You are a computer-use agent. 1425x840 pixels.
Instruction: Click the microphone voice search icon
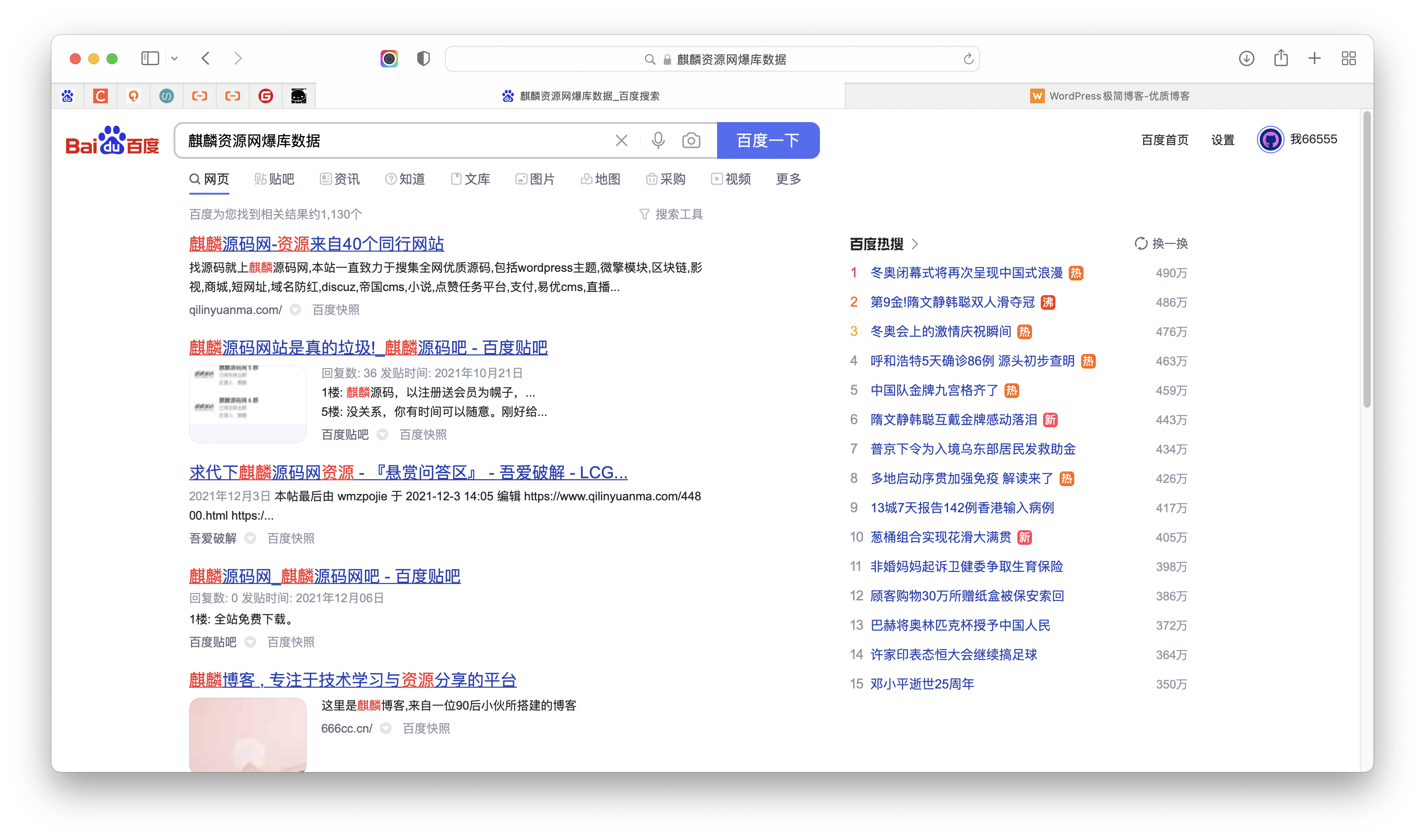tap(657, 140)
